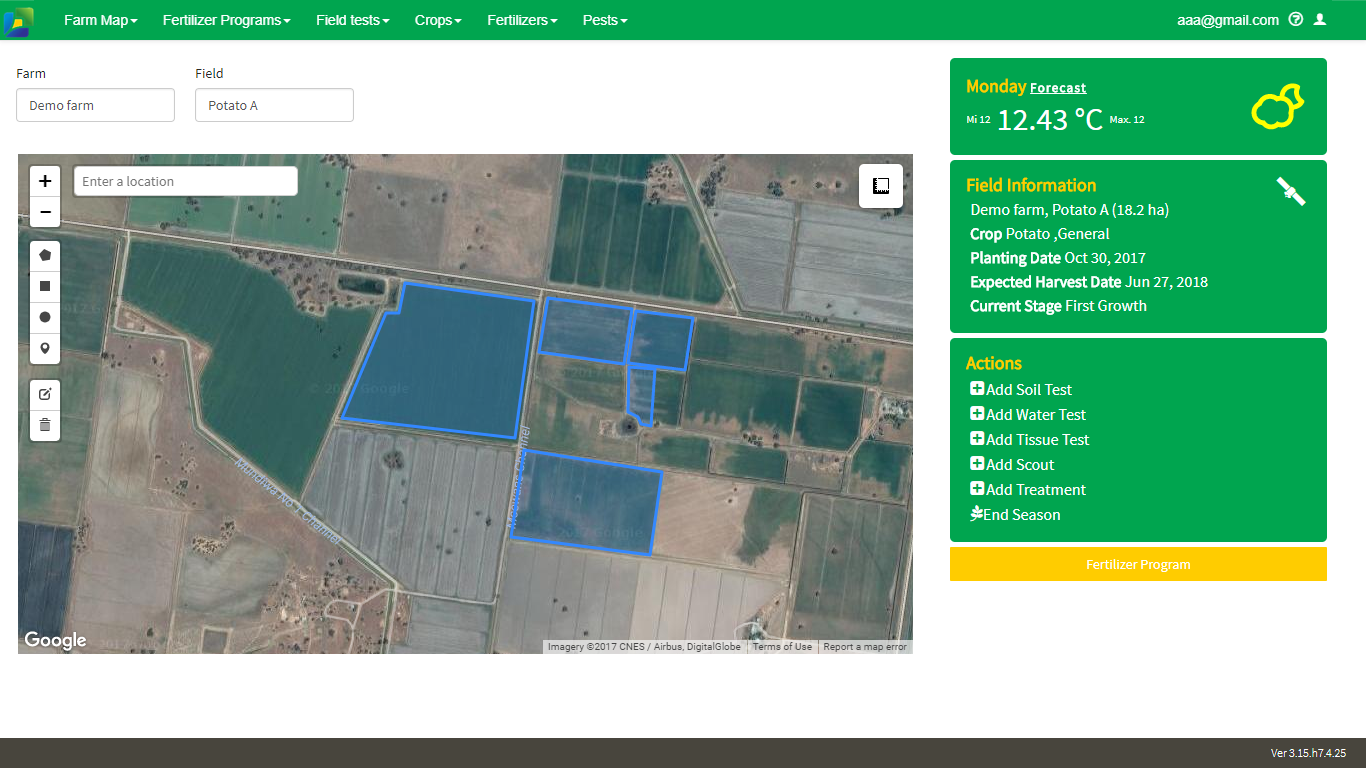Zoom out of the map
The width and height of the screenshot is (1366, 768).
click(x=45, y=212)
